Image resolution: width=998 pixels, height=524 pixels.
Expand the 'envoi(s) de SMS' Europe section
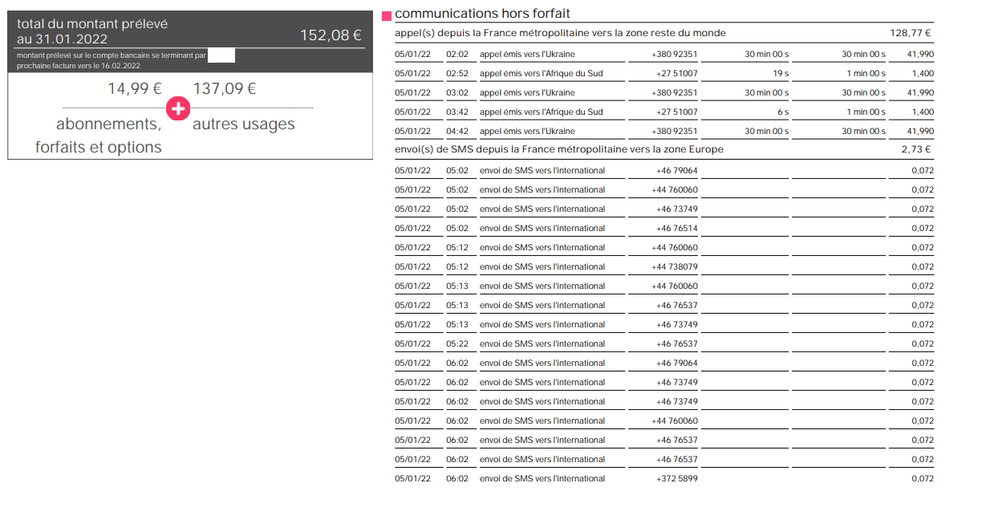(559, 149)
